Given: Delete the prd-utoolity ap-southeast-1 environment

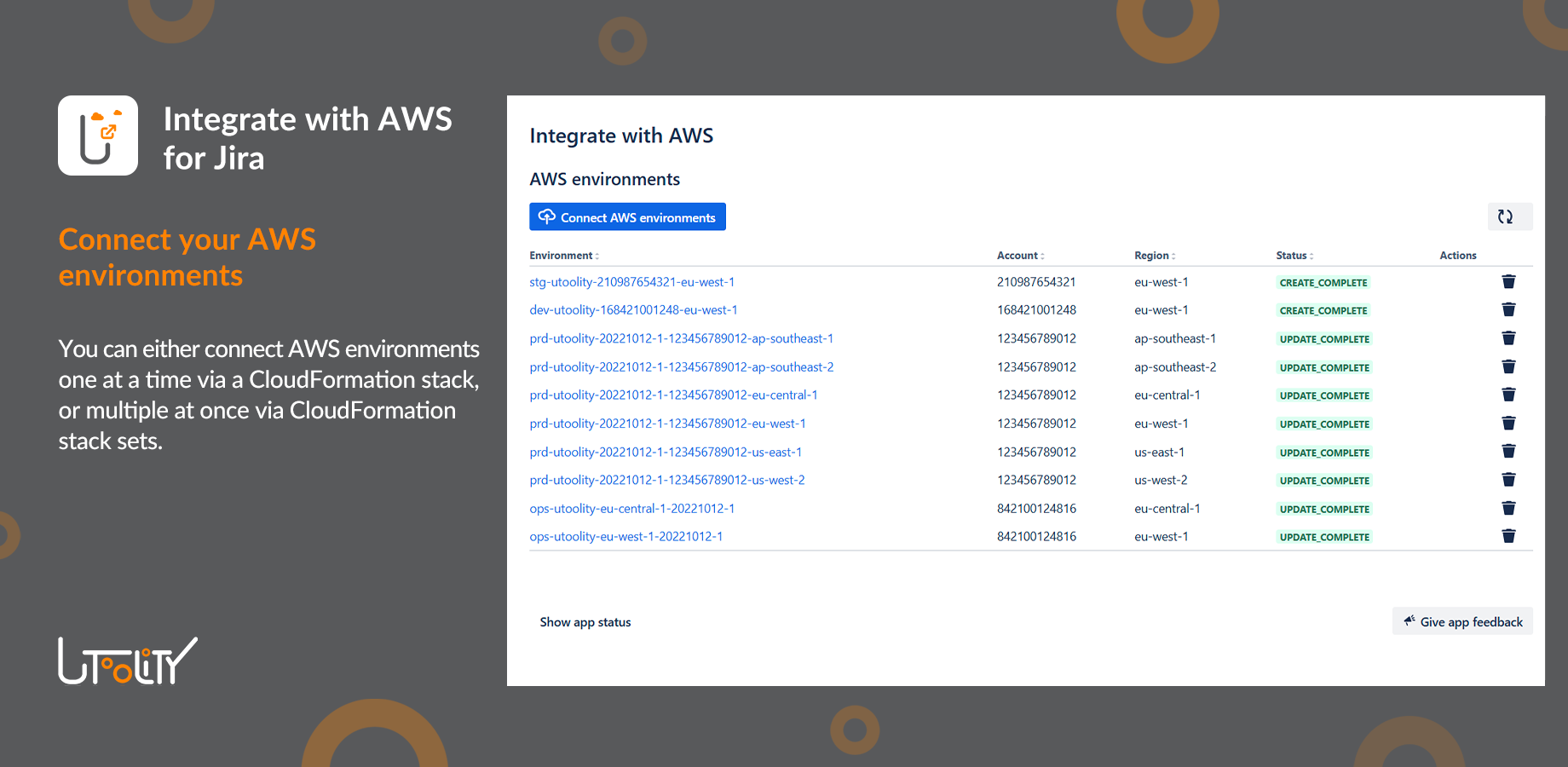Looking at the screenshot, I should coord(1508,337).
